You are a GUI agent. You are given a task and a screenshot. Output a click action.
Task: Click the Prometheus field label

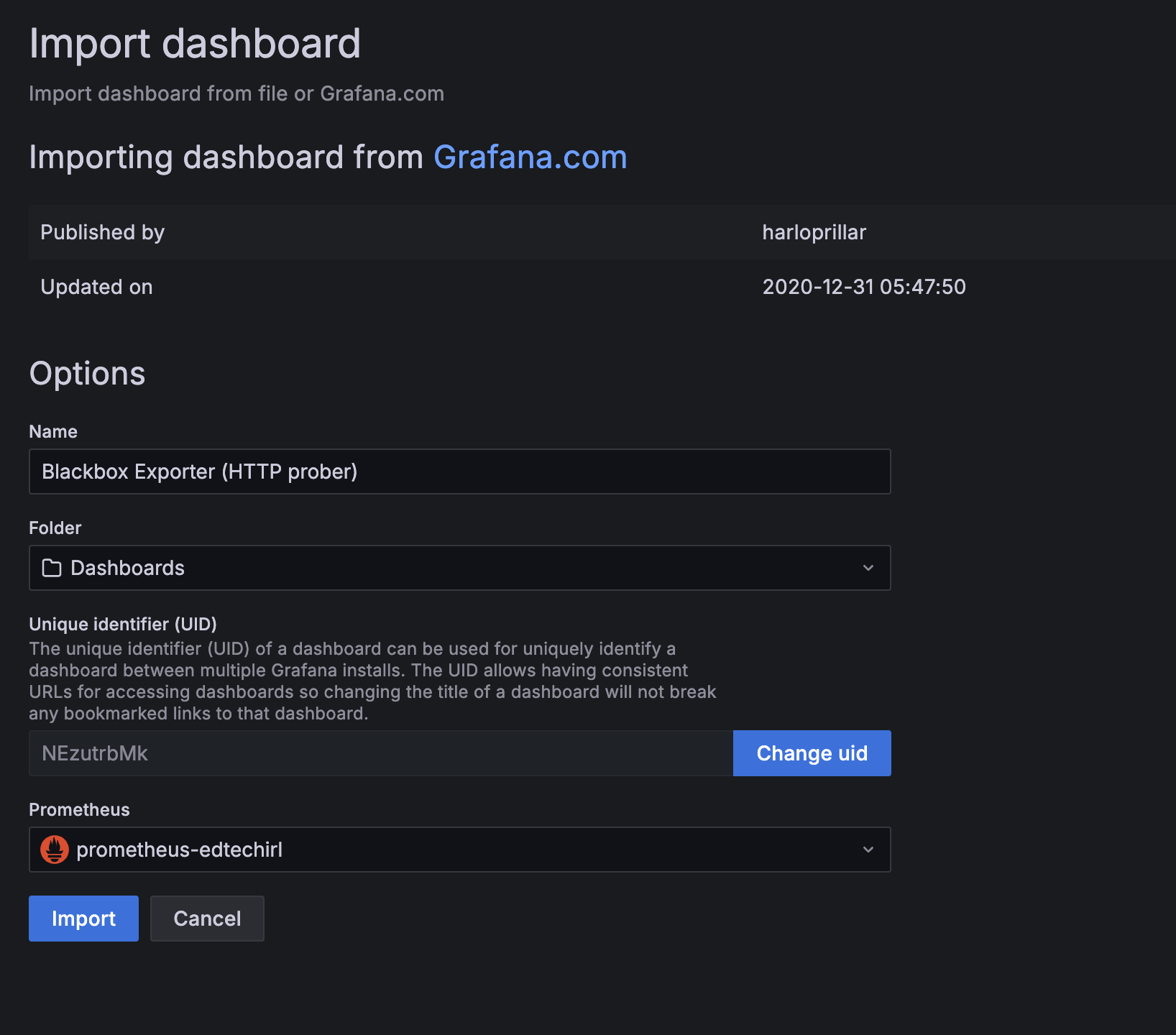[x=79, y=809]
